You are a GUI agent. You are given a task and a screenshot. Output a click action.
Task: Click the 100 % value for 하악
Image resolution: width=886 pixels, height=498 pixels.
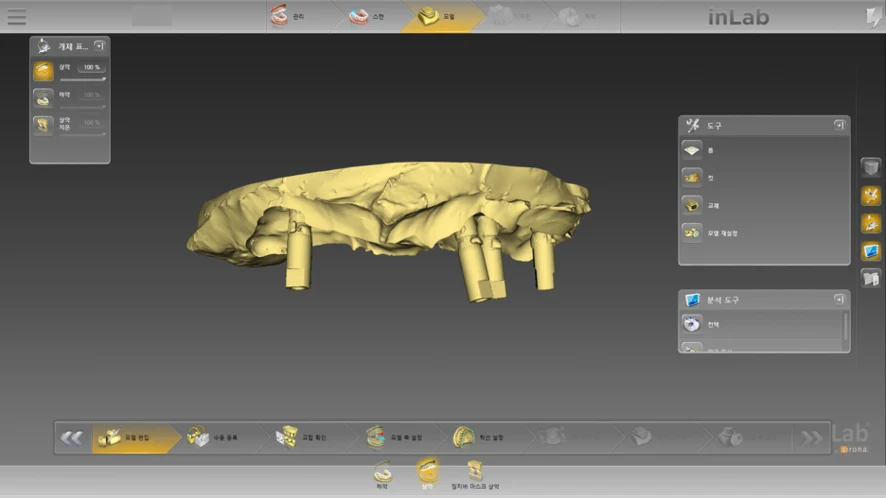tap(92, 95)
